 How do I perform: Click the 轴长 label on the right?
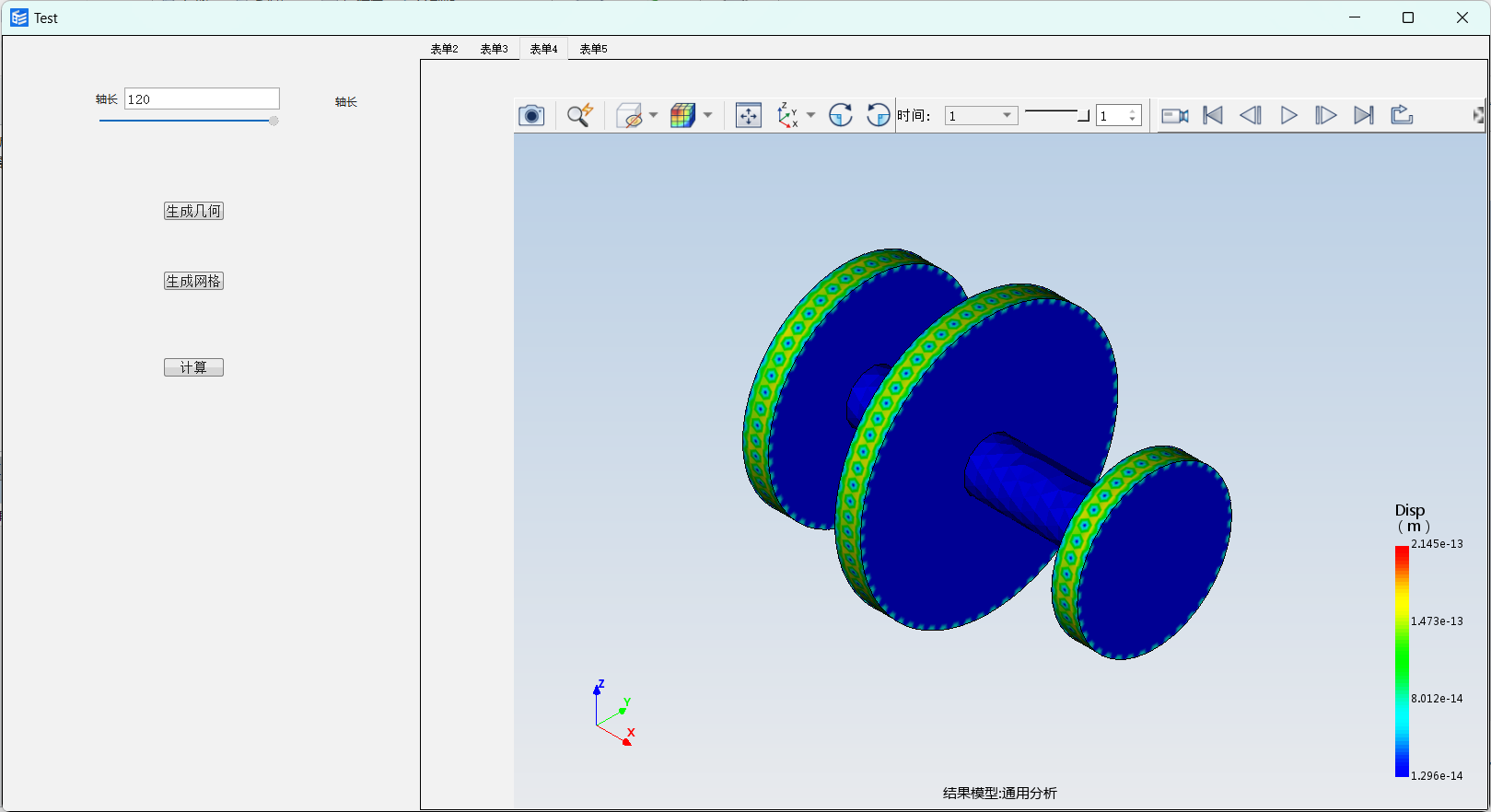pyautogui.click(x=346, y=102)
